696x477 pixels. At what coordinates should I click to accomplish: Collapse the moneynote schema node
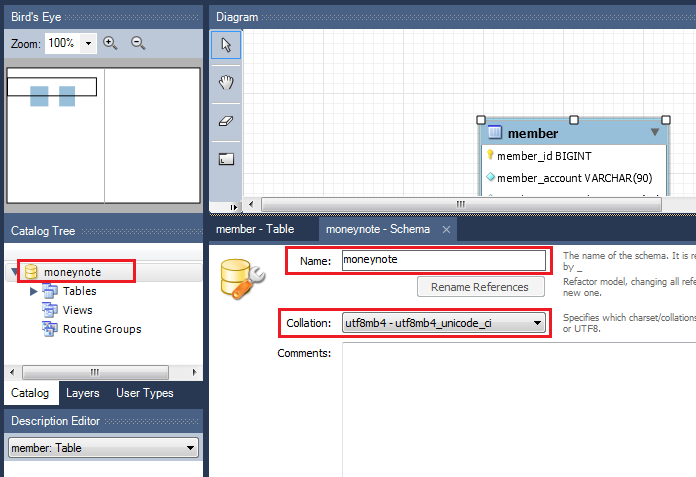pyautogui.click(x=14, y=272)
